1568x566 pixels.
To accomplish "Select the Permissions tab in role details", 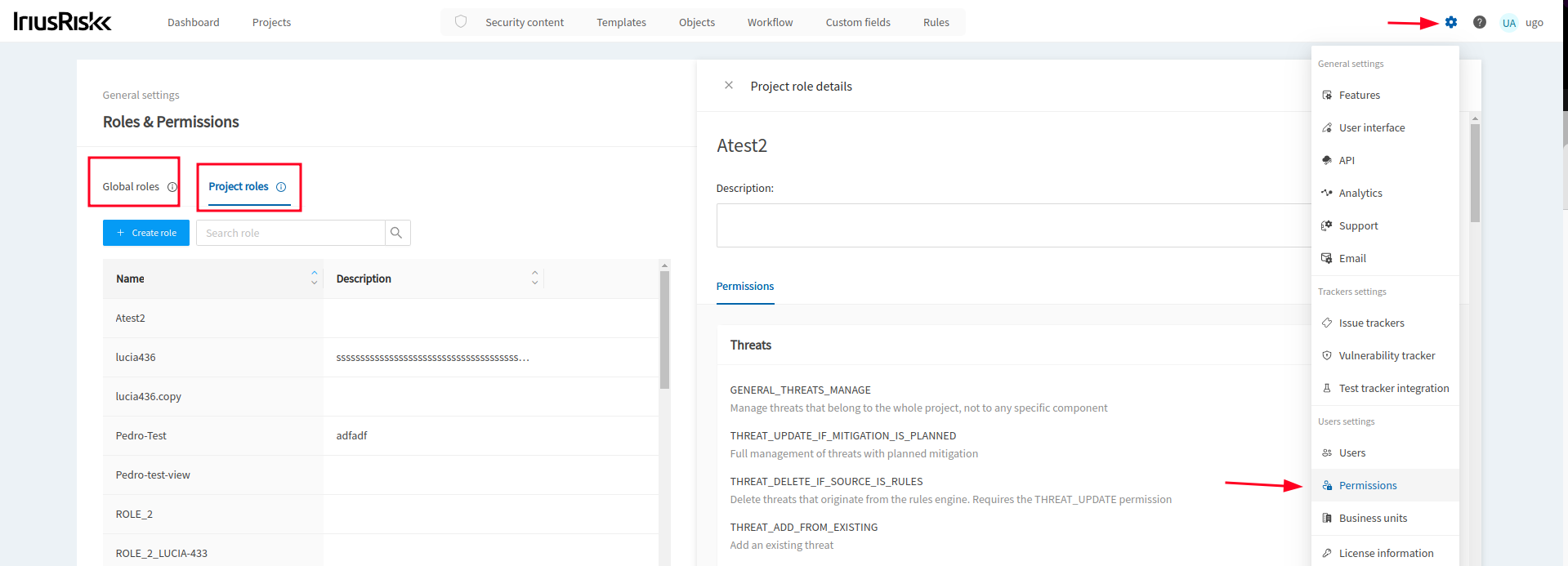I will 745,287.
